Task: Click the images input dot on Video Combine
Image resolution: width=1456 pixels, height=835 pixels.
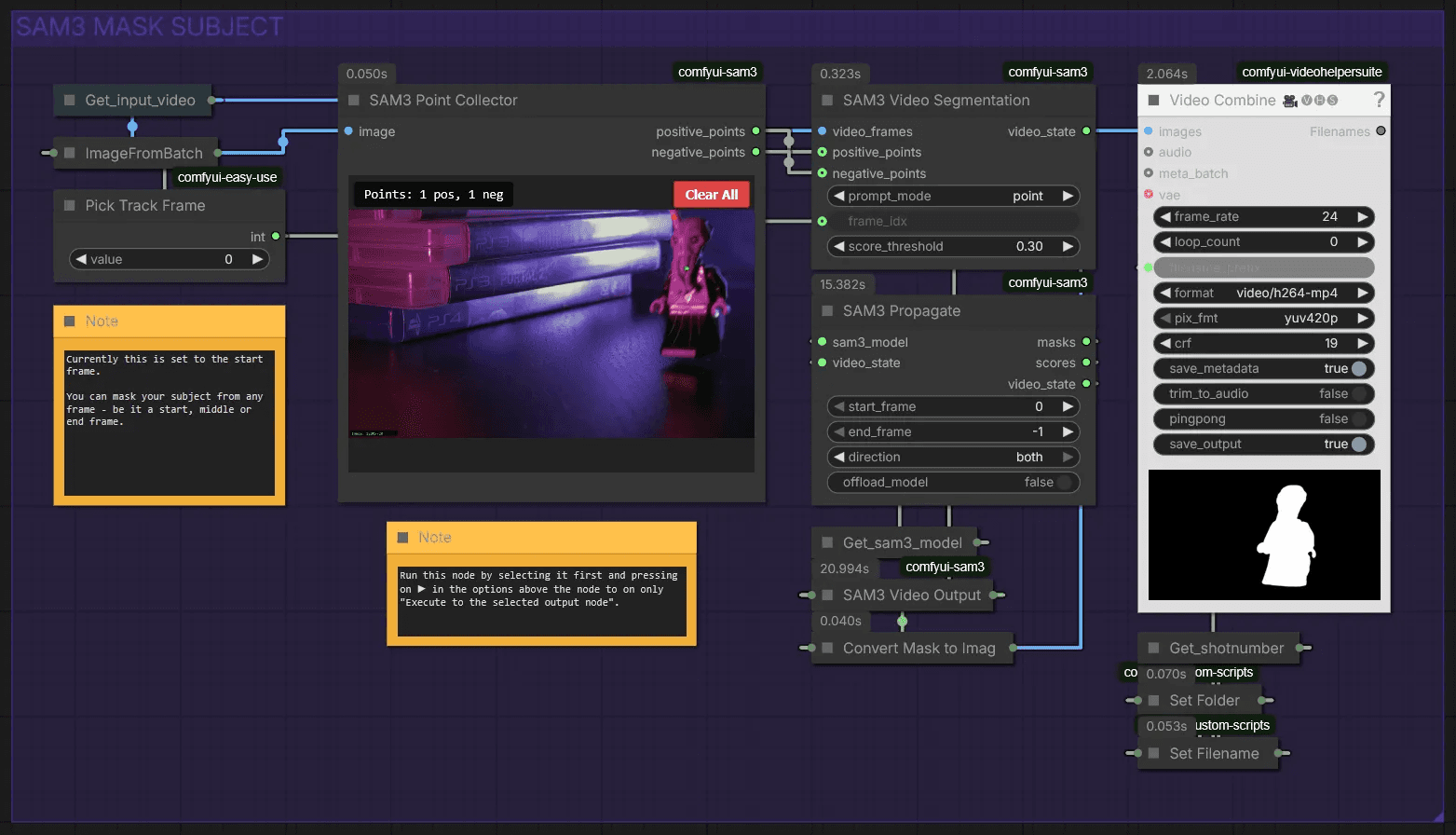Action: [1148, 131]
